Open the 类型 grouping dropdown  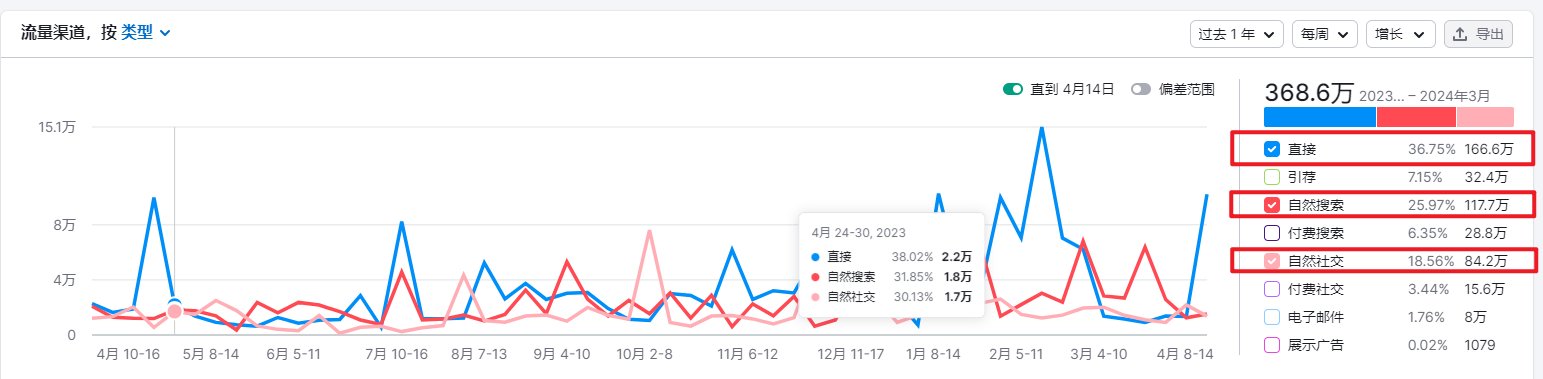(146, 32)
